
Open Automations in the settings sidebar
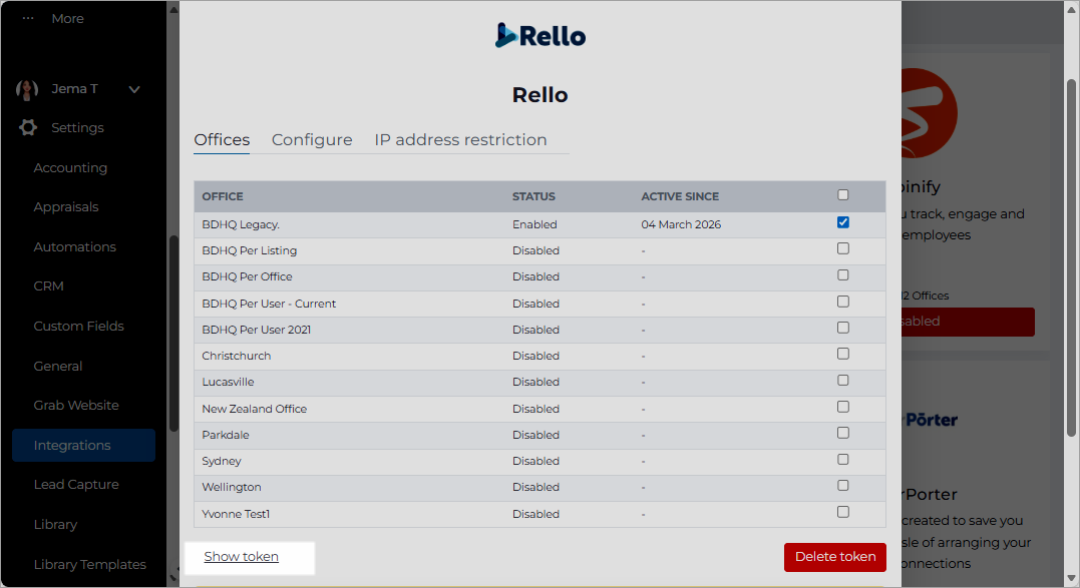click(x=74, y=247)
